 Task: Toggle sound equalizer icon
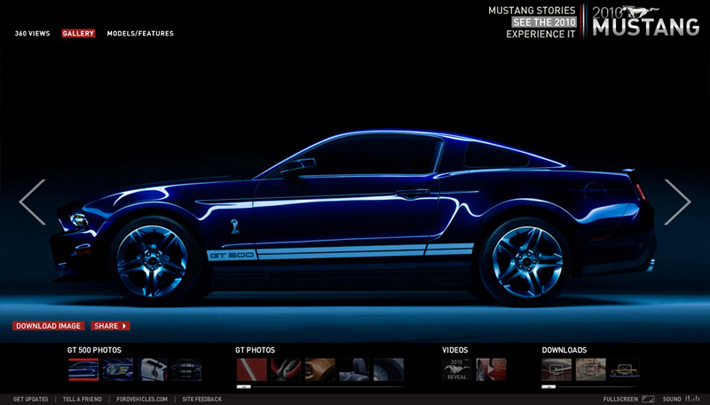point(693,399)
